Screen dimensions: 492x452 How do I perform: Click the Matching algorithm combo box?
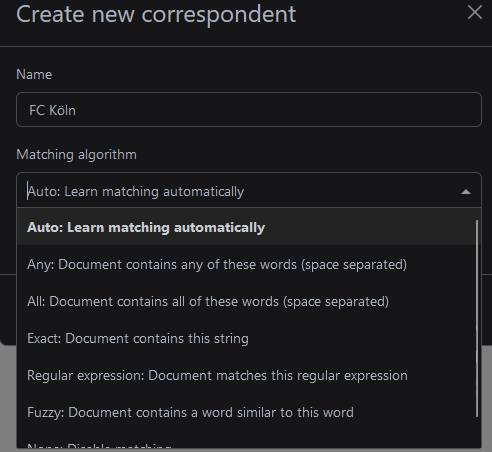click(x=249, y=191)
